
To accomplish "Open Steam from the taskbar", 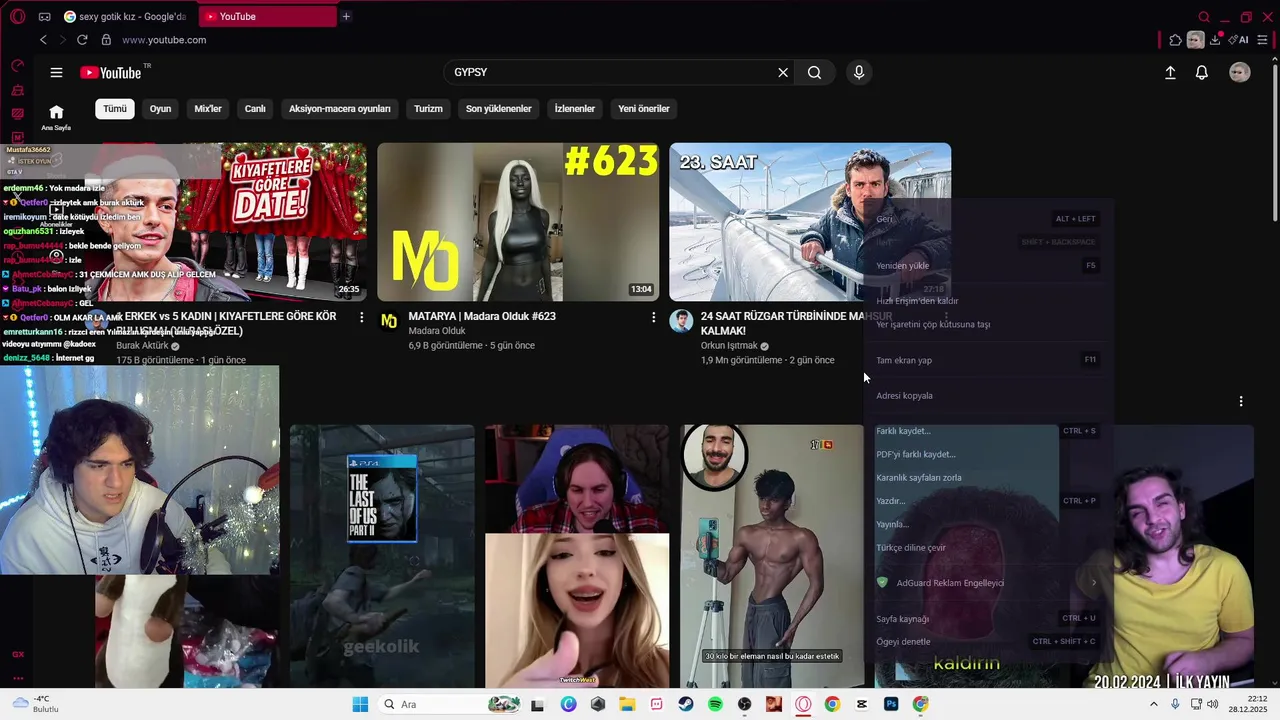I will (686, 704).
